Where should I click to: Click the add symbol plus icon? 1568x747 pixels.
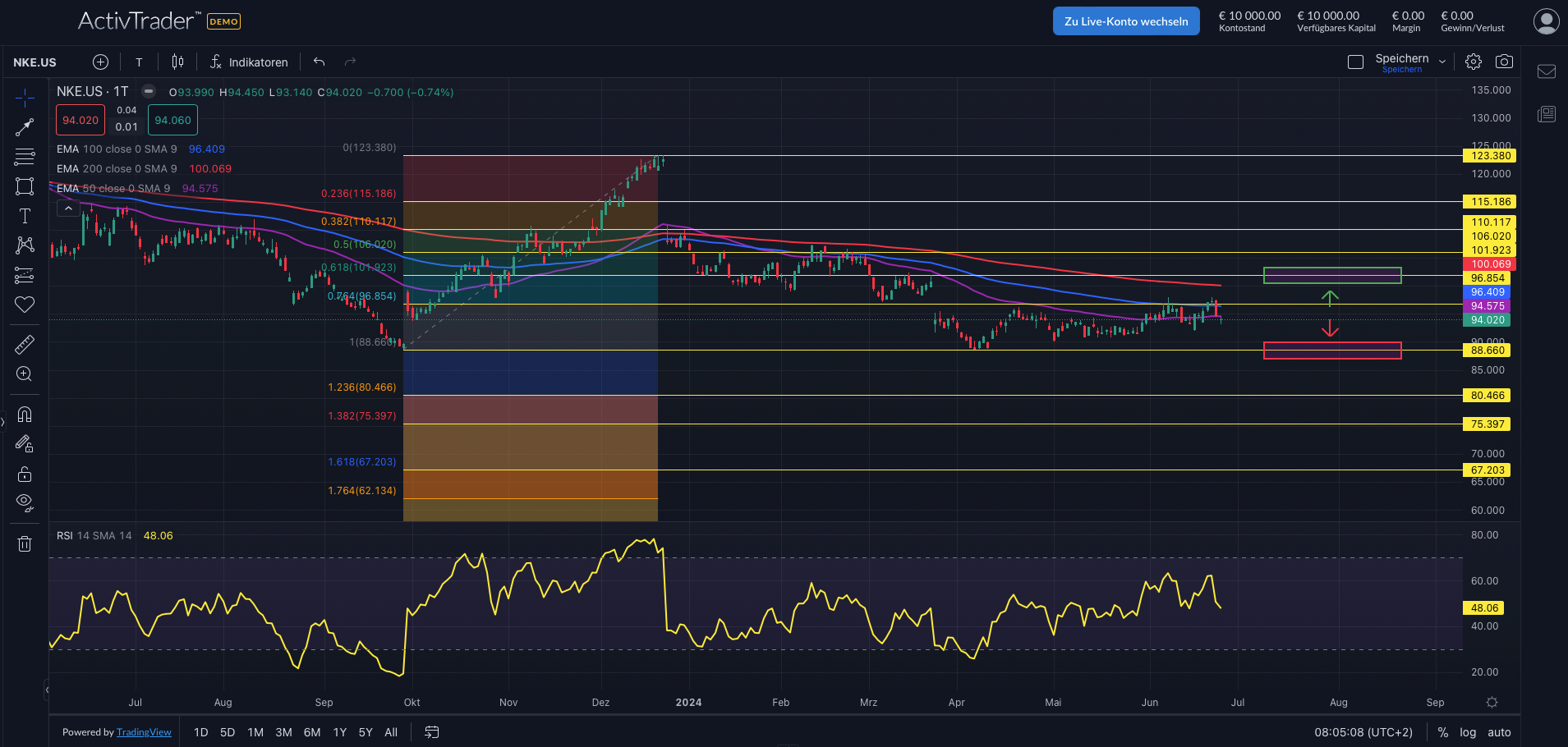coord(100,62)
